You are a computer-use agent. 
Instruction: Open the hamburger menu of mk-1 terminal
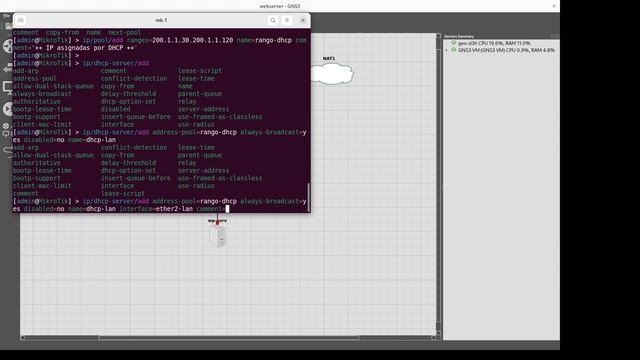pos(287,20)
